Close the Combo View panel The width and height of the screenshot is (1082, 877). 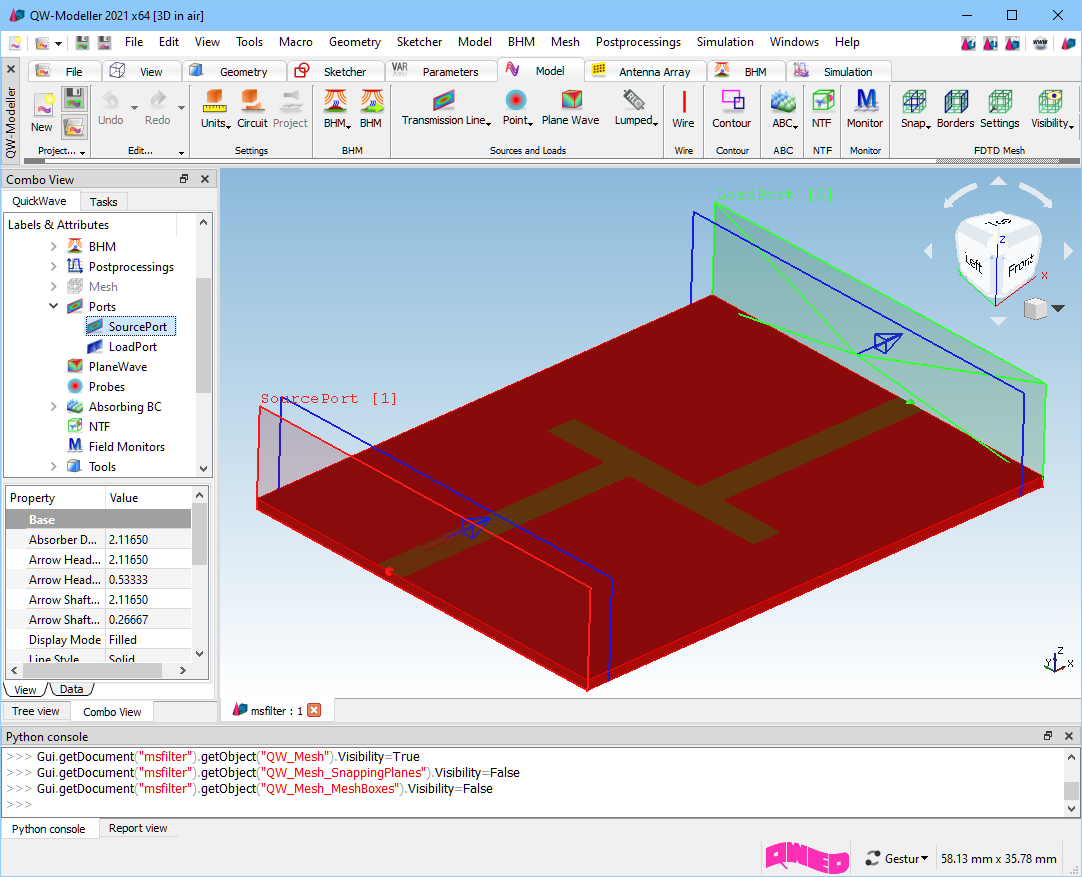[x=205, y=179]
